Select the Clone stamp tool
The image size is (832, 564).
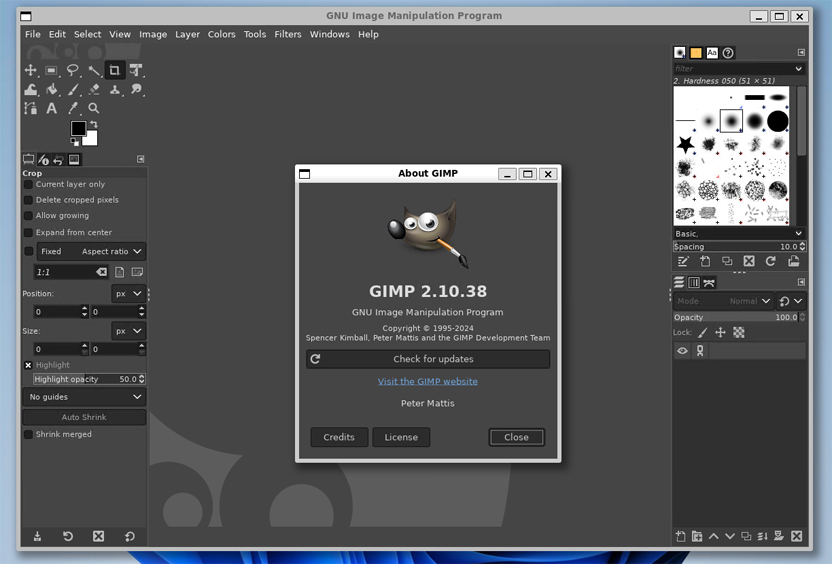pos(115,89)
